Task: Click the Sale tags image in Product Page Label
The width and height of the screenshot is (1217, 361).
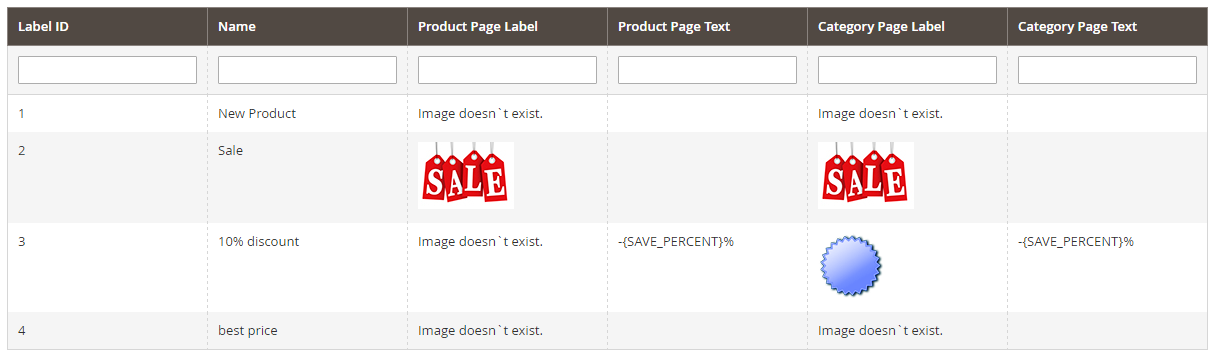Action: 466,175
